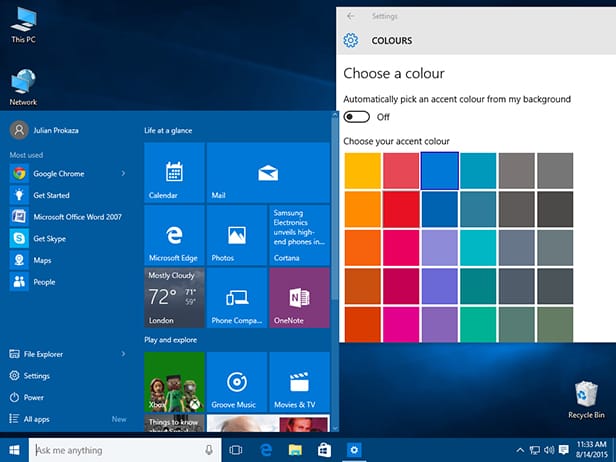Open Phone Companion tile
616x462 pixels.
236,298
